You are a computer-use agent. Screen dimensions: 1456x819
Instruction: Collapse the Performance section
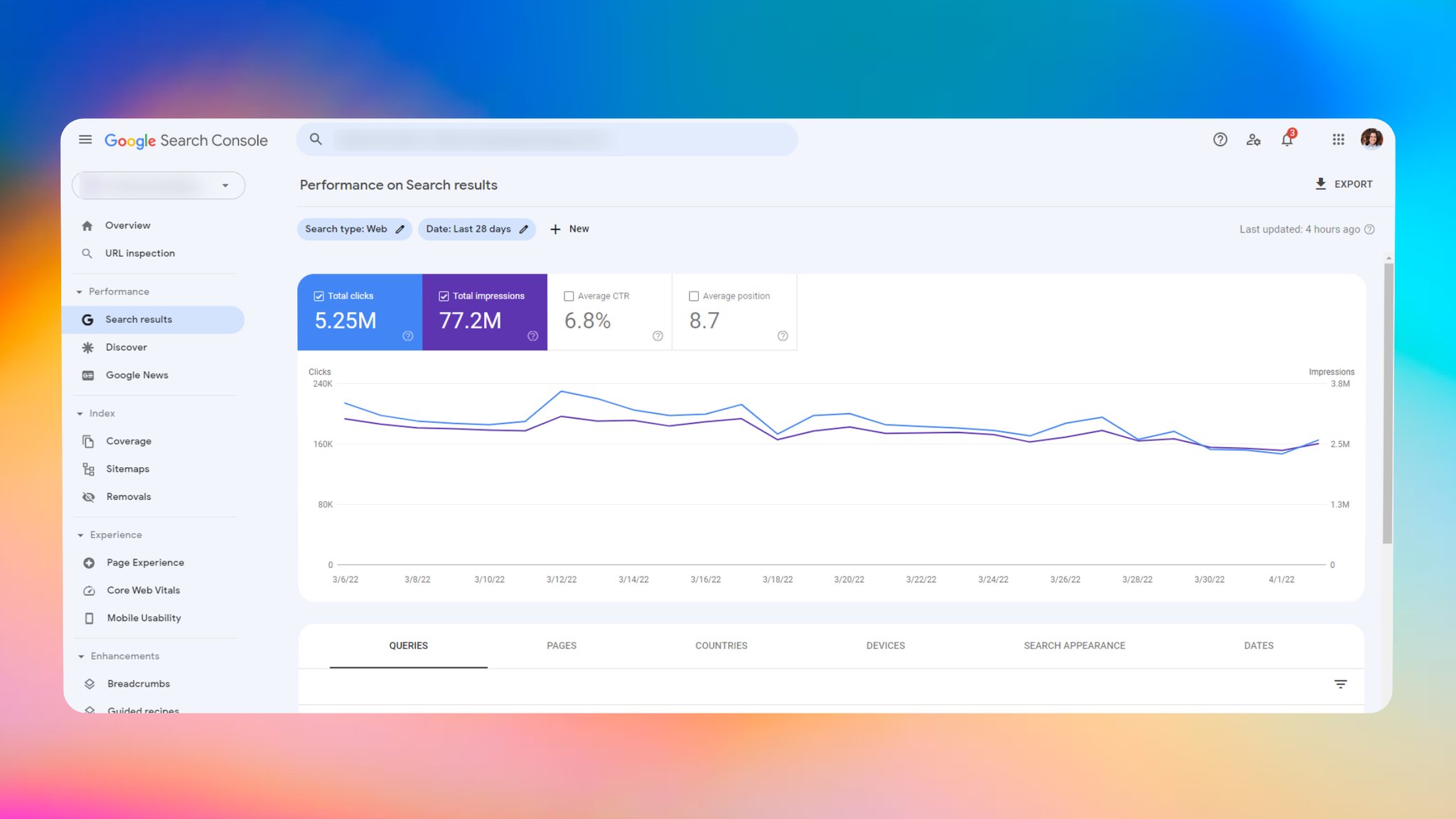point(80,292)
